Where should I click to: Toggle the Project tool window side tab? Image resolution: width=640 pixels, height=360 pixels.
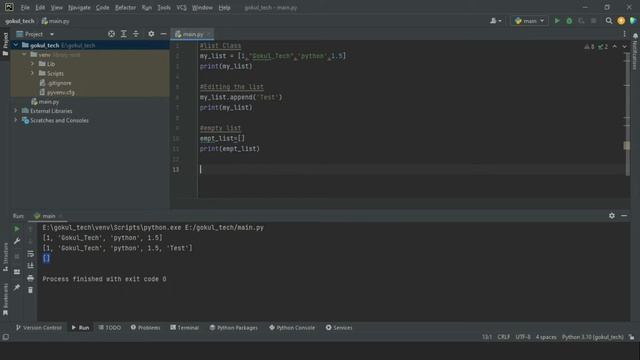5,44
